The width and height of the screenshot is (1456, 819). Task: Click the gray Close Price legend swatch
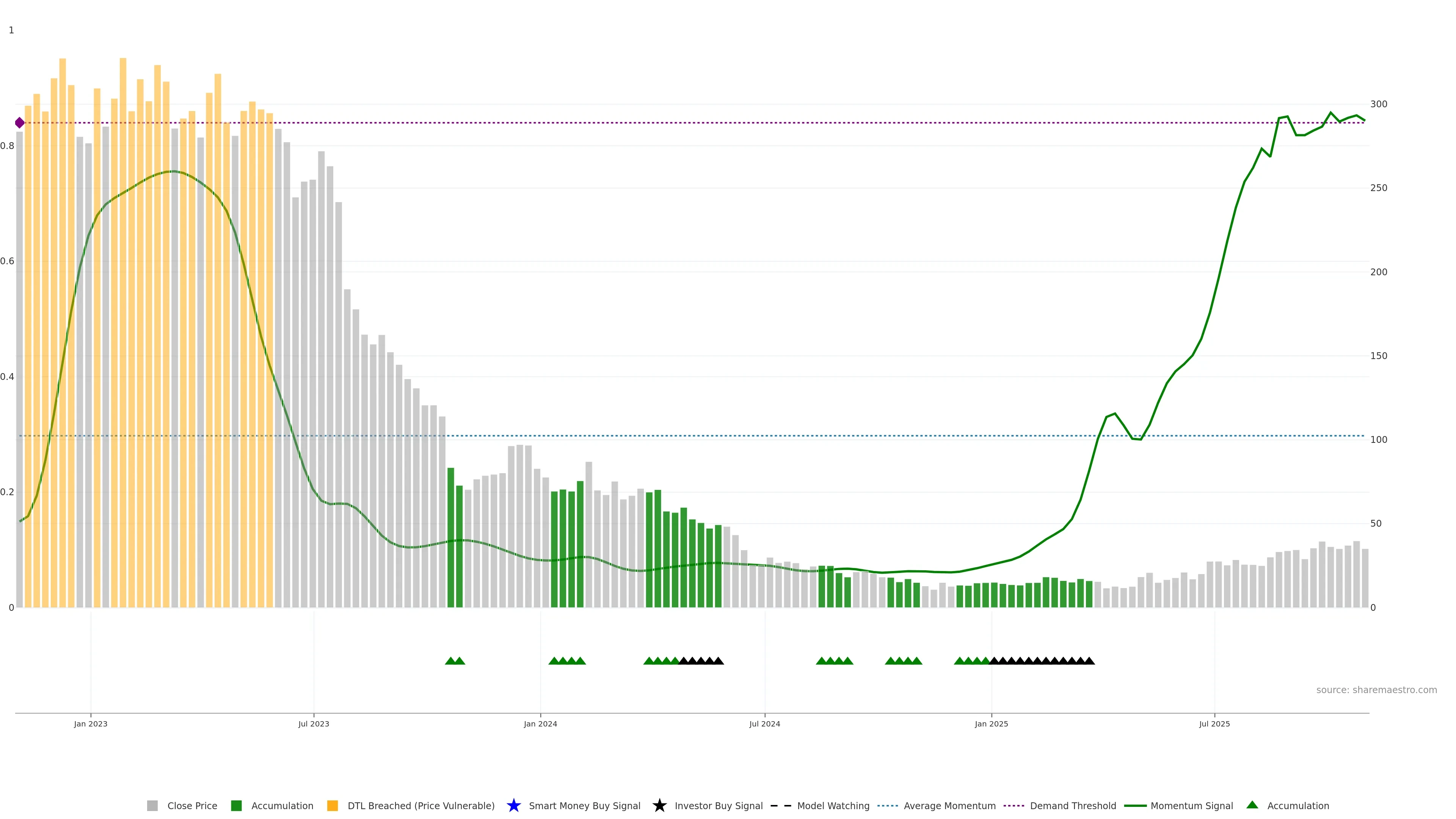tap(152, 805)
